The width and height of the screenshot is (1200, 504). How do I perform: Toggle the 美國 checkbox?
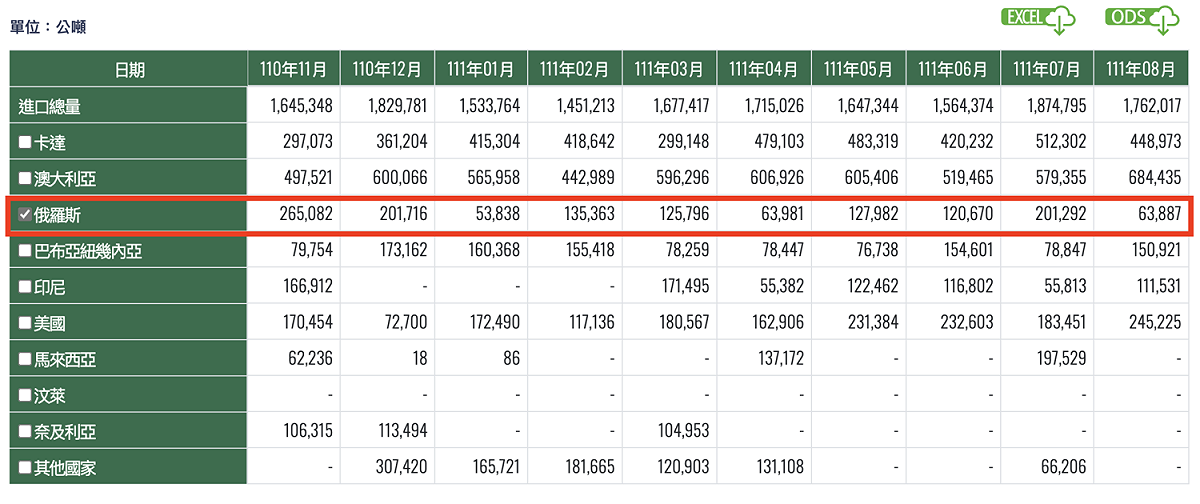(25, 324)
